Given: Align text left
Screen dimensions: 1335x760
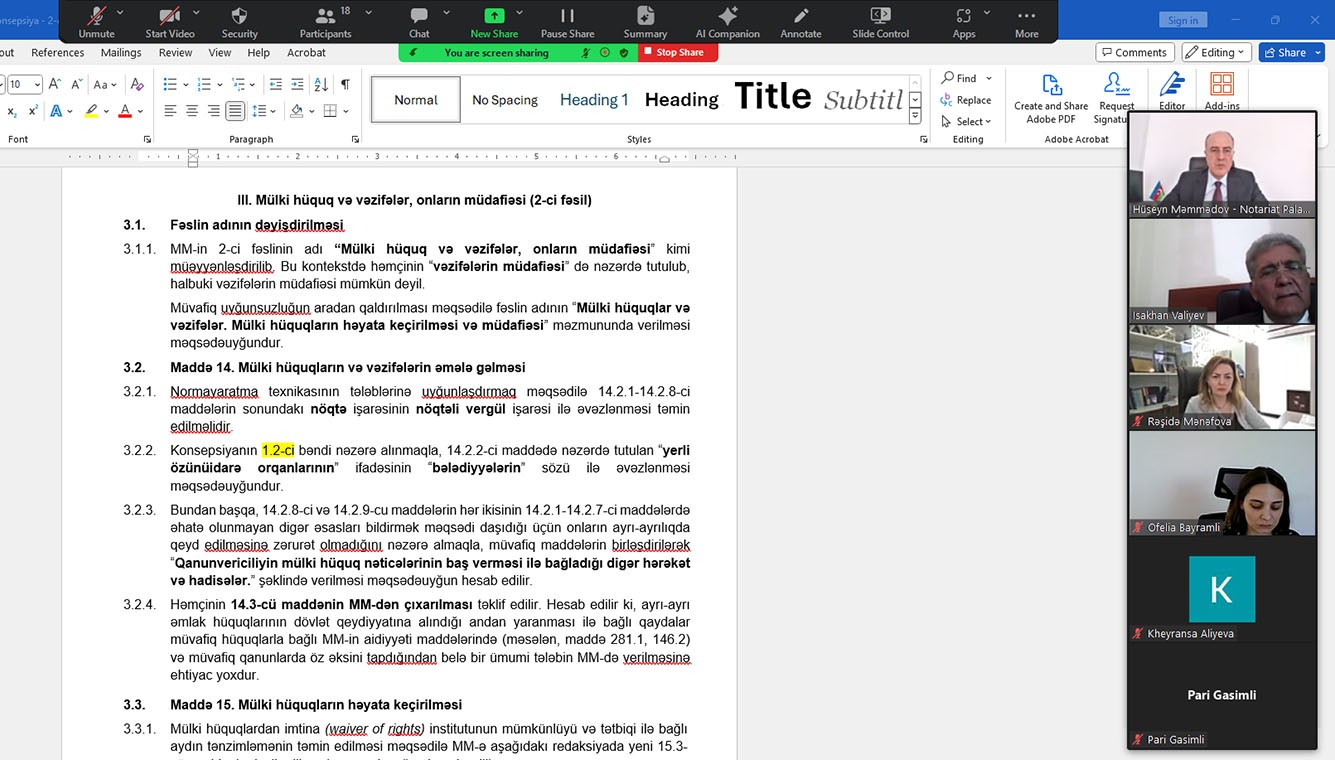Looking at the screenshot, I should [170, 111].
